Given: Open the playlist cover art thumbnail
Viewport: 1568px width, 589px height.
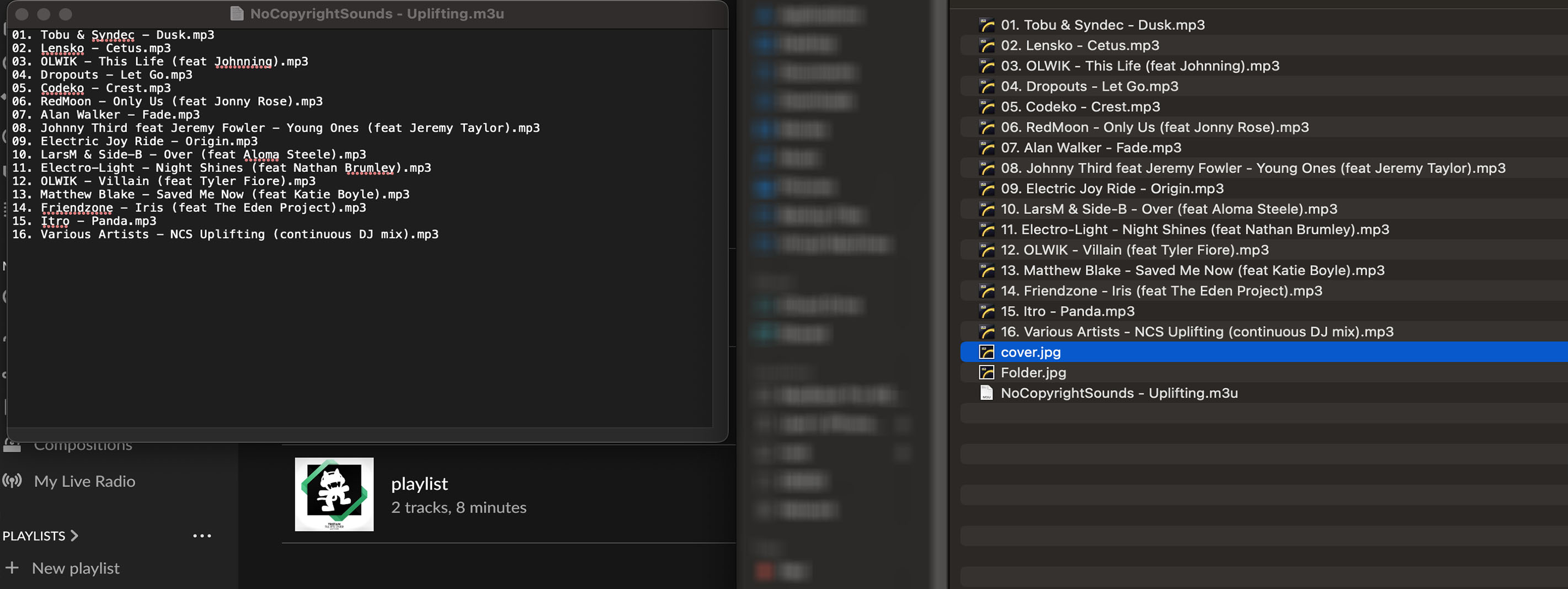Looking at the screenshot, I should point(334,494).
